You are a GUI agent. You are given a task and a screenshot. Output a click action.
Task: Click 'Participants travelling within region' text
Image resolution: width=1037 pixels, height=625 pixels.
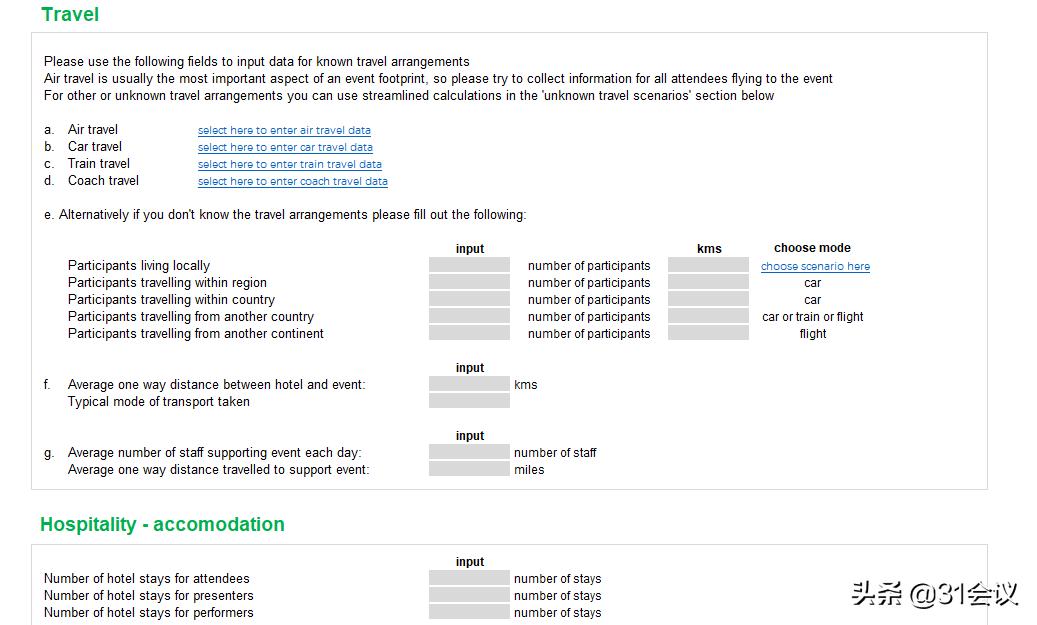167,282
